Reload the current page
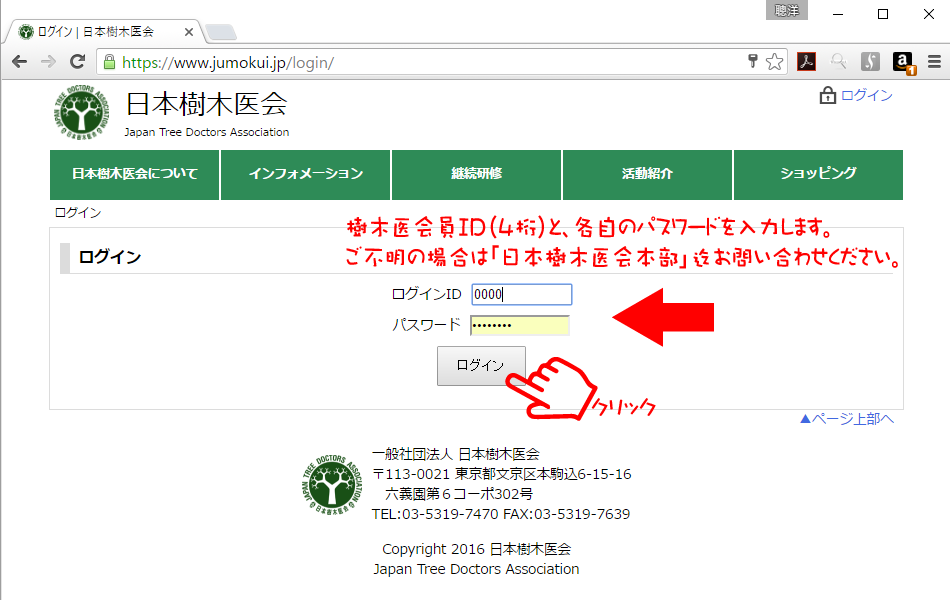Screen dimensions: 950x600 coord(78,62)
